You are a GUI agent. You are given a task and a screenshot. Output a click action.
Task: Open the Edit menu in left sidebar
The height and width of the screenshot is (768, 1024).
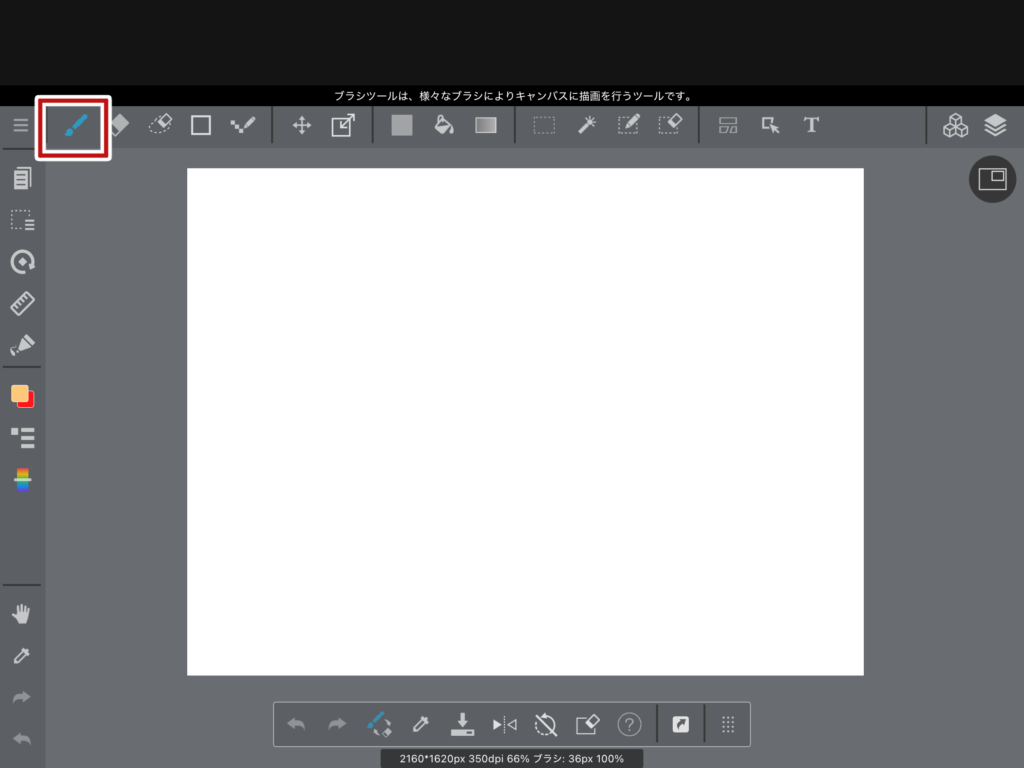tap(22, 179)
